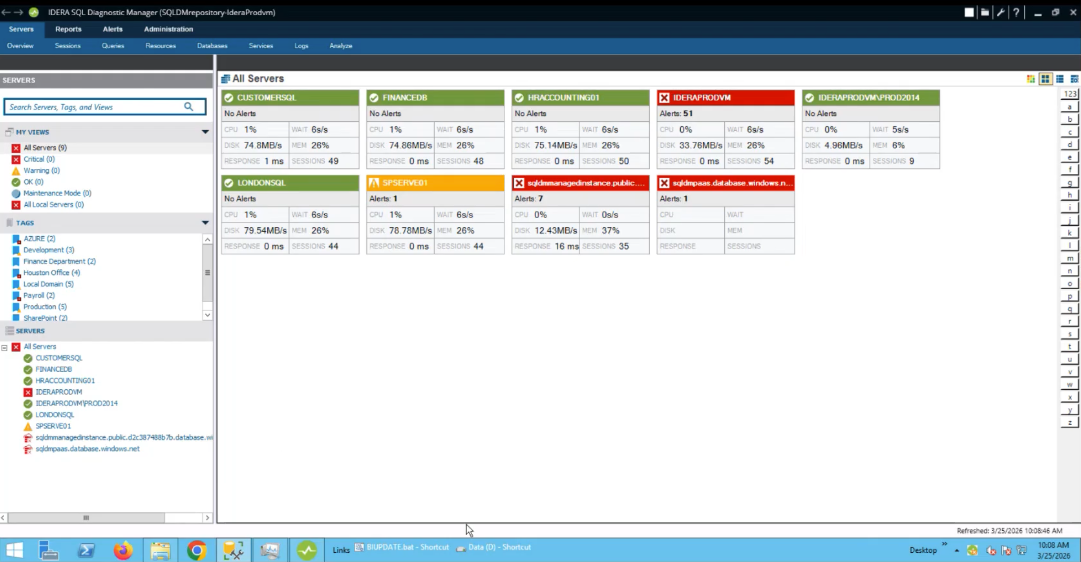Click the back arrow in title bar

[6, 12]
